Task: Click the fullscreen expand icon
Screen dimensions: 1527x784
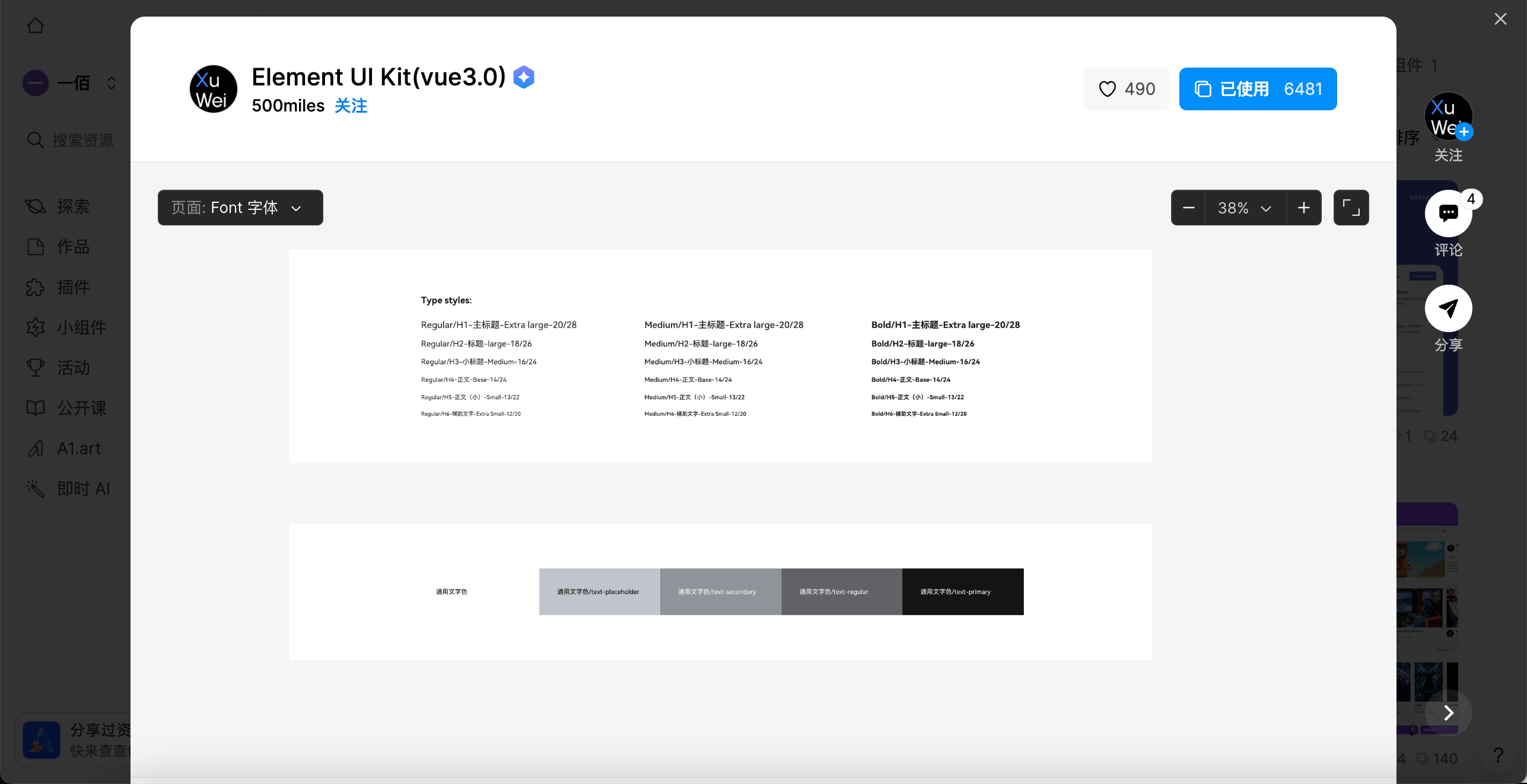Action: [1351, 208]
